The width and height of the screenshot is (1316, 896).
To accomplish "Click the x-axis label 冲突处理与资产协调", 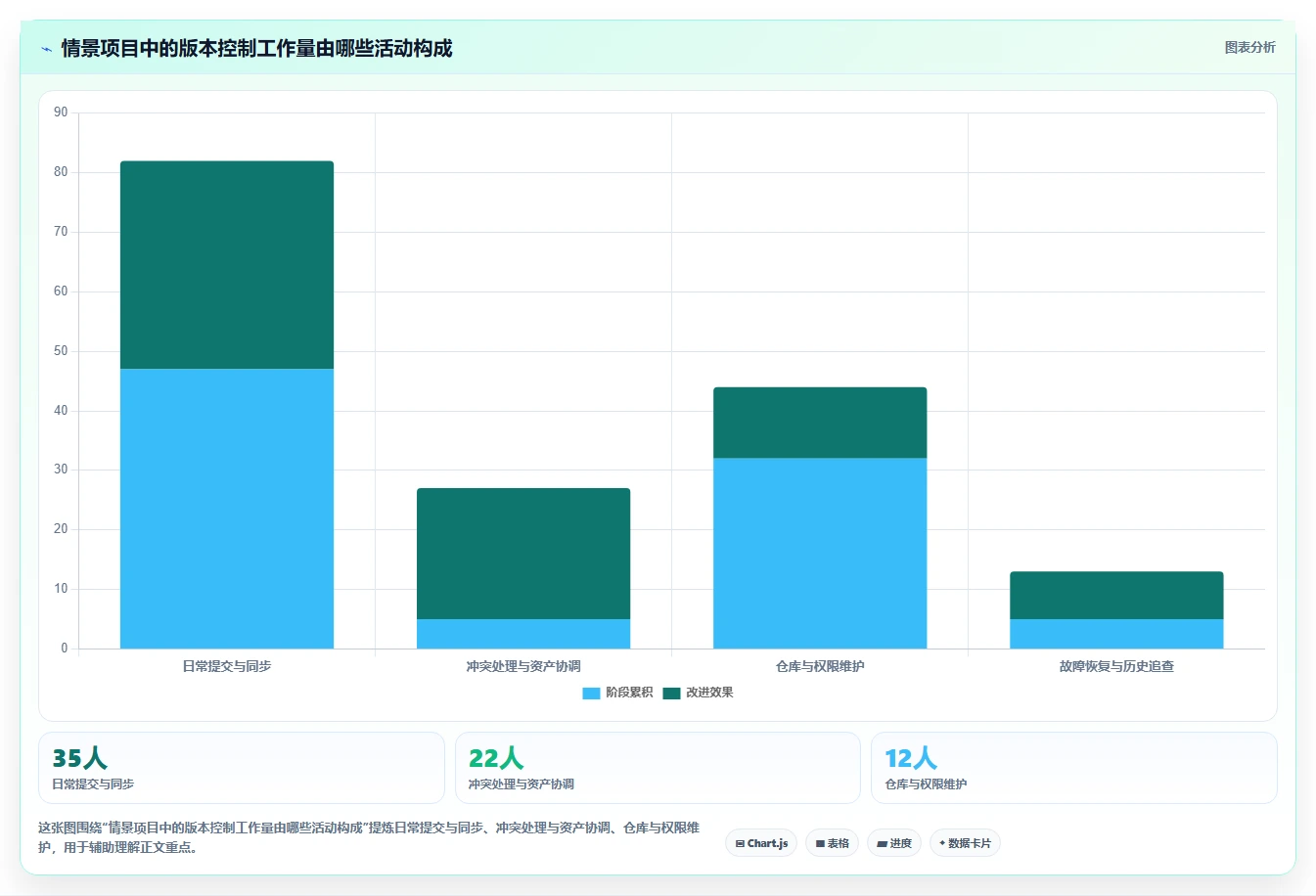I will point(523,666).
